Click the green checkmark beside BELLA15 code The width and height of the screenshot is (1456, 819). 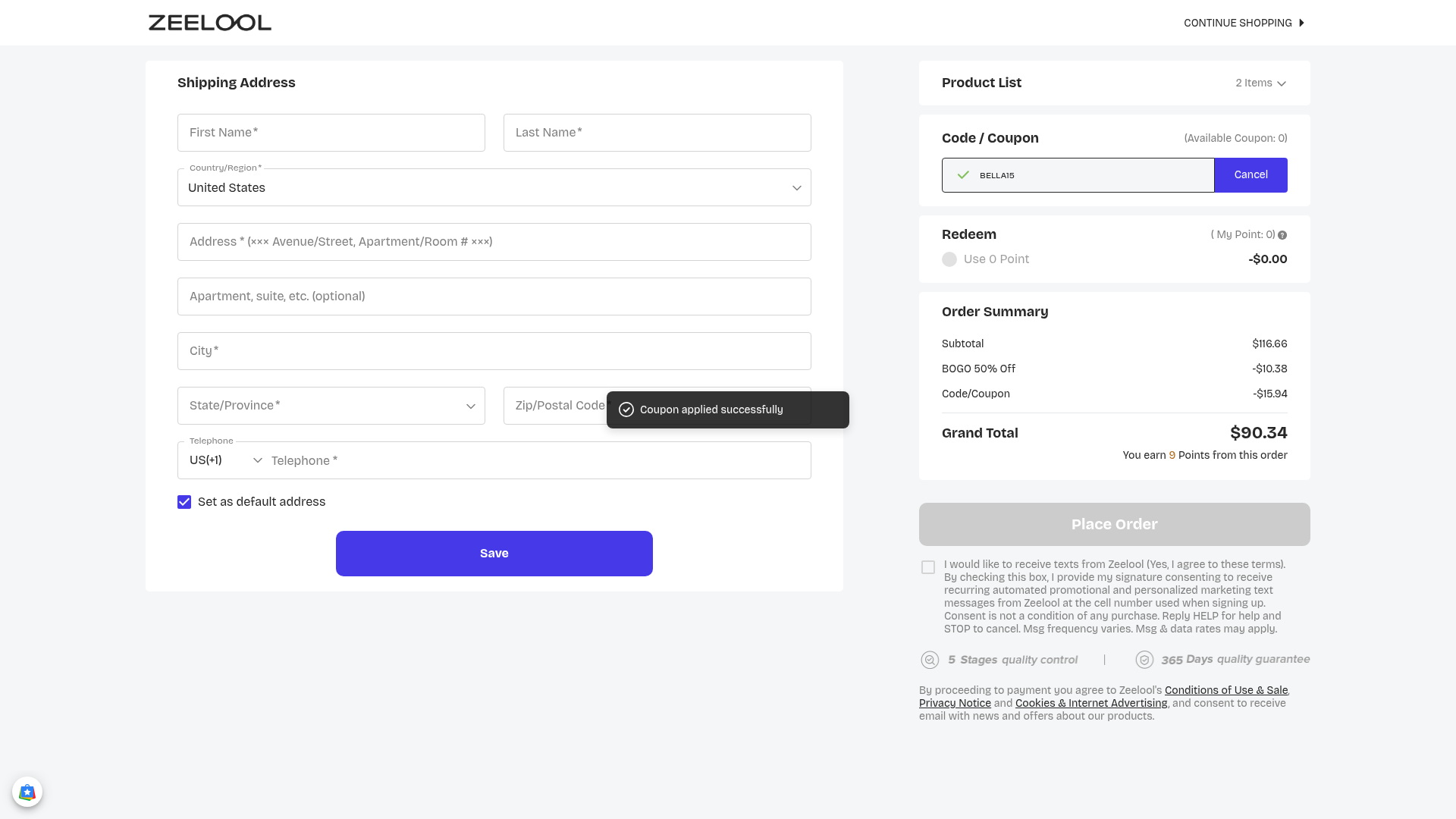[x=963, y=175]
